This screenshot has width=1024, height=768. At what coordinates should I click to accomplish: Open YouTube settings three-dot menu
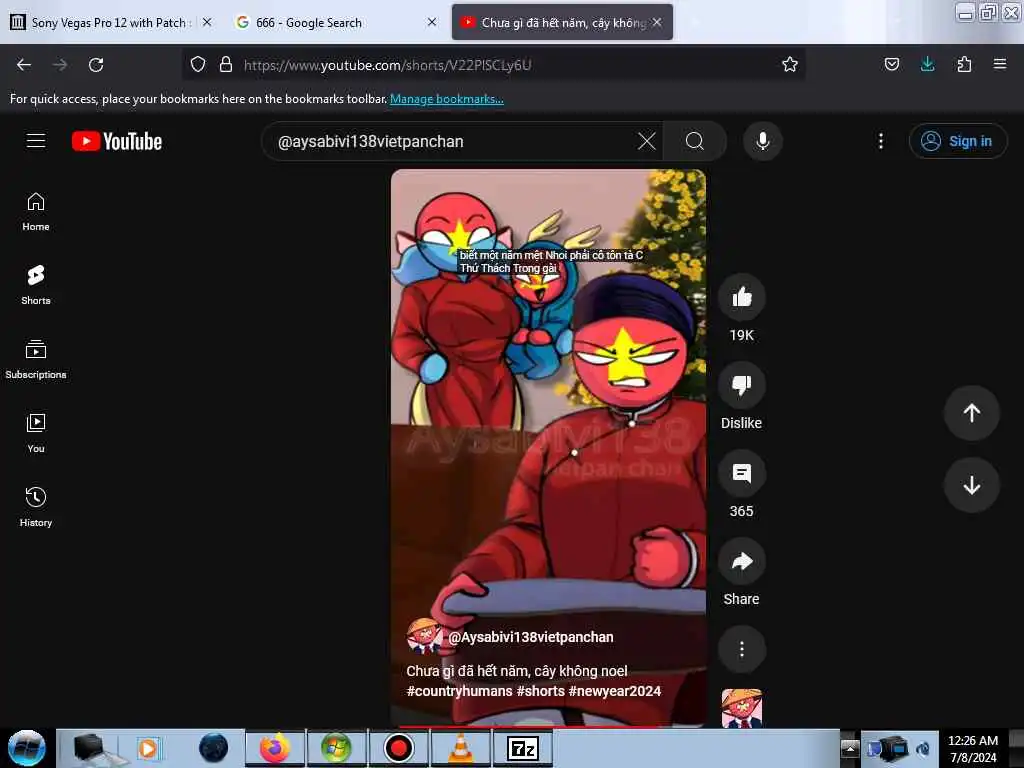(881, 141)
